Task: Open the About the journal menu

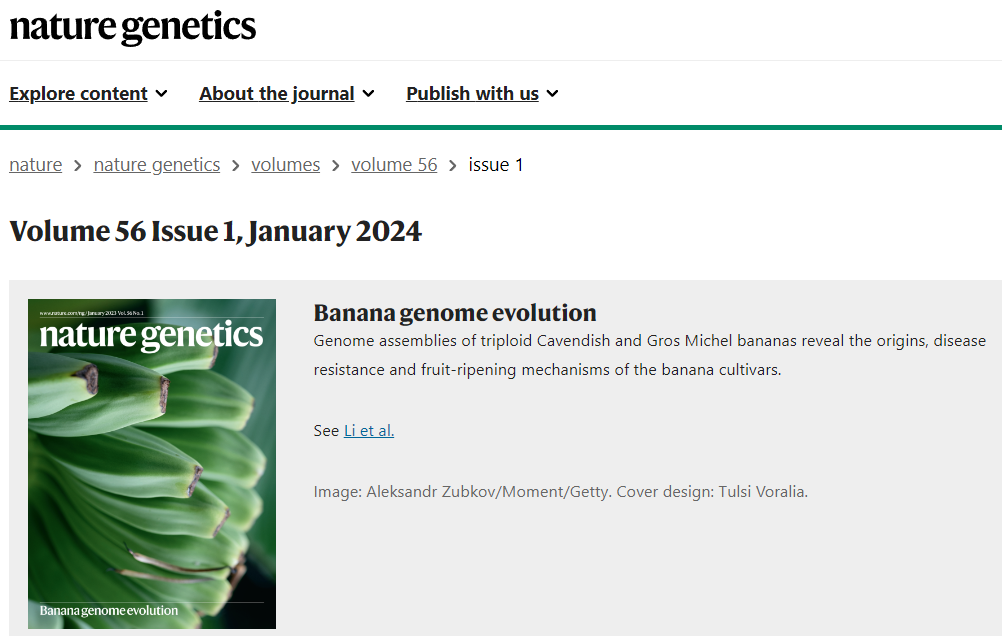Action: (276, 94)
